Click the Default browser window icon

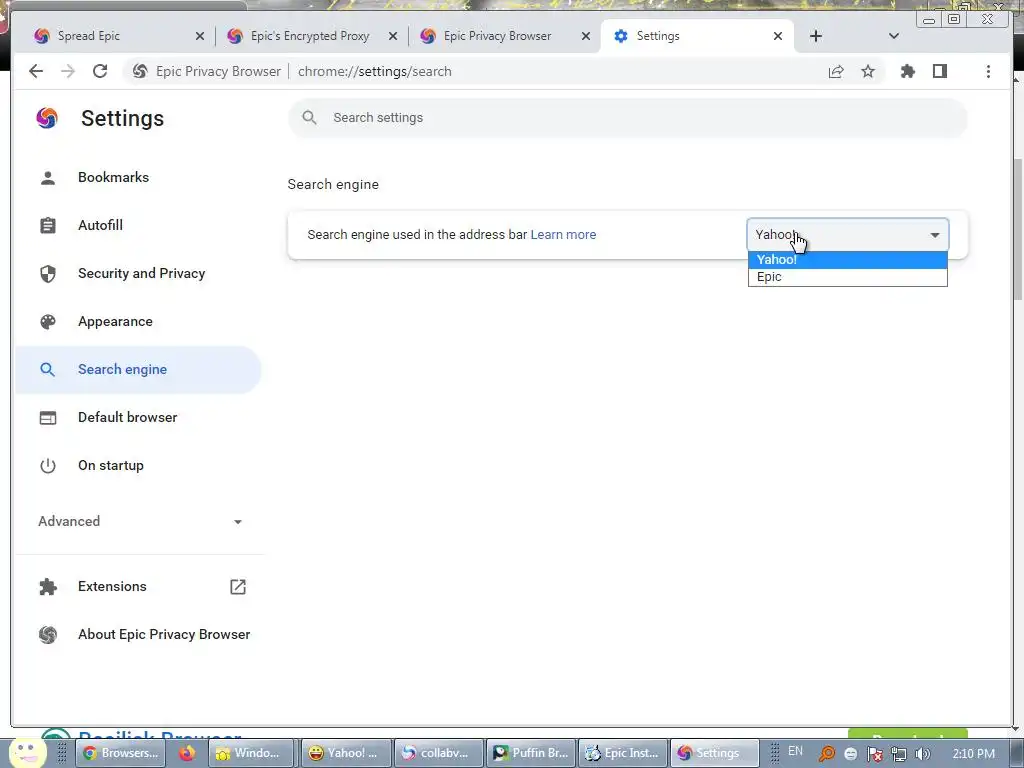click(x=48, y=418)
